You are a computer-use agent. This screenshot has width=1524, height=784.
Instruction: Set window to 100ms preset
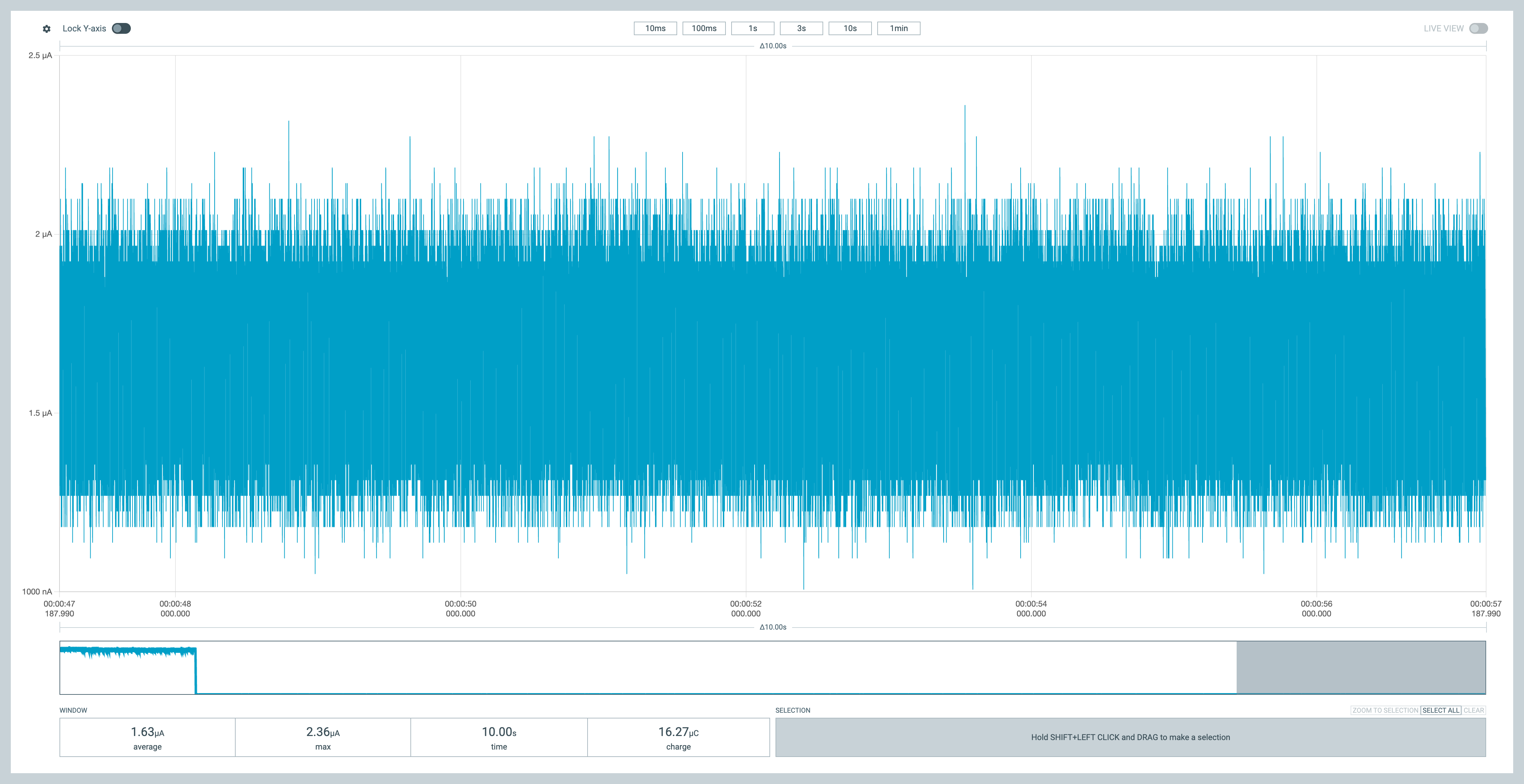click(x=704, y=28)
